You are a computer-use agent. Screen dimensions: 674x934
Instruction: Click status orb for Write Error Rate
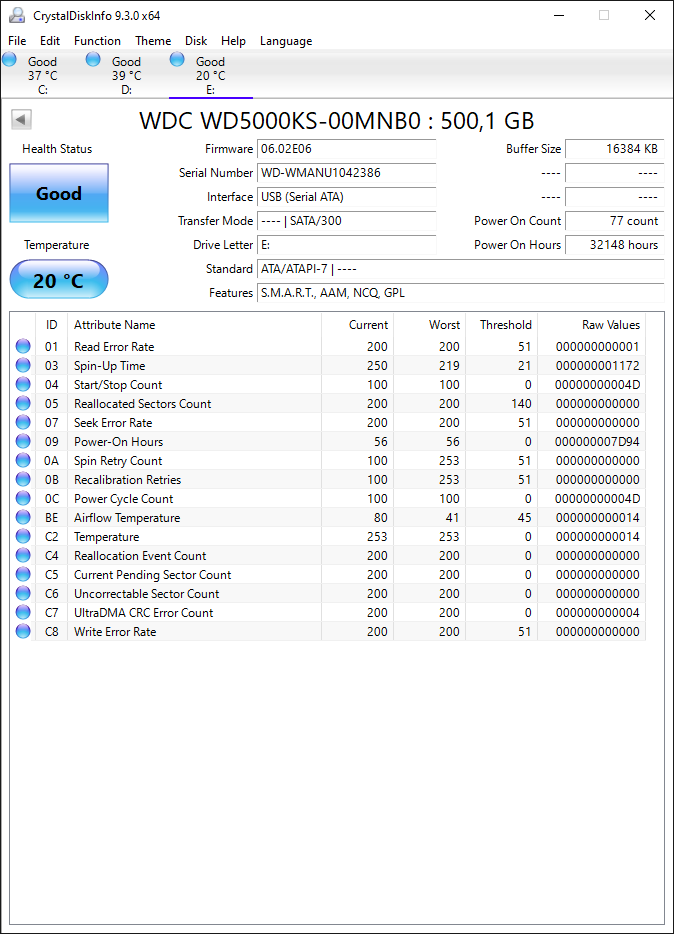pyautogui.click(x=23, y=631)
